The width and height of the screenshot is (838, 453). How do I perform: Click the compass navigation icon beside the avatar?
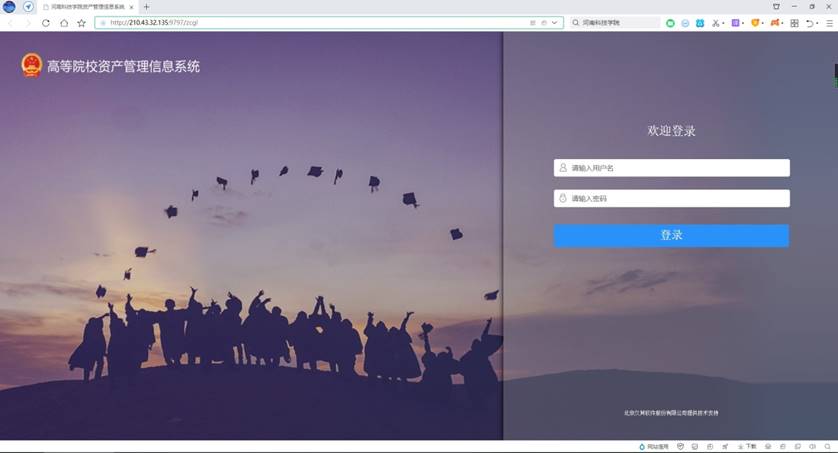28,7
